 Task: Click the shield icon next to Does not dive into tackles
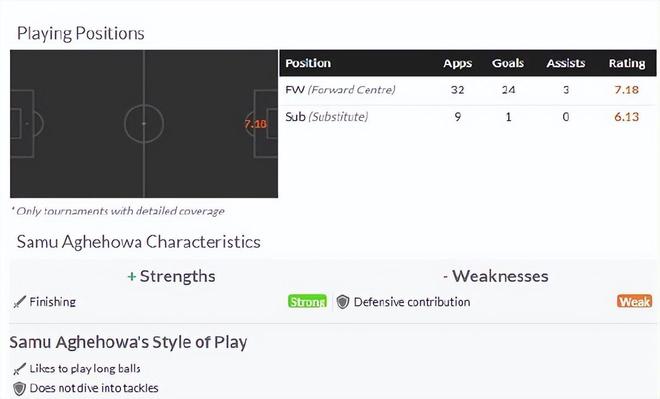[19, 388]
